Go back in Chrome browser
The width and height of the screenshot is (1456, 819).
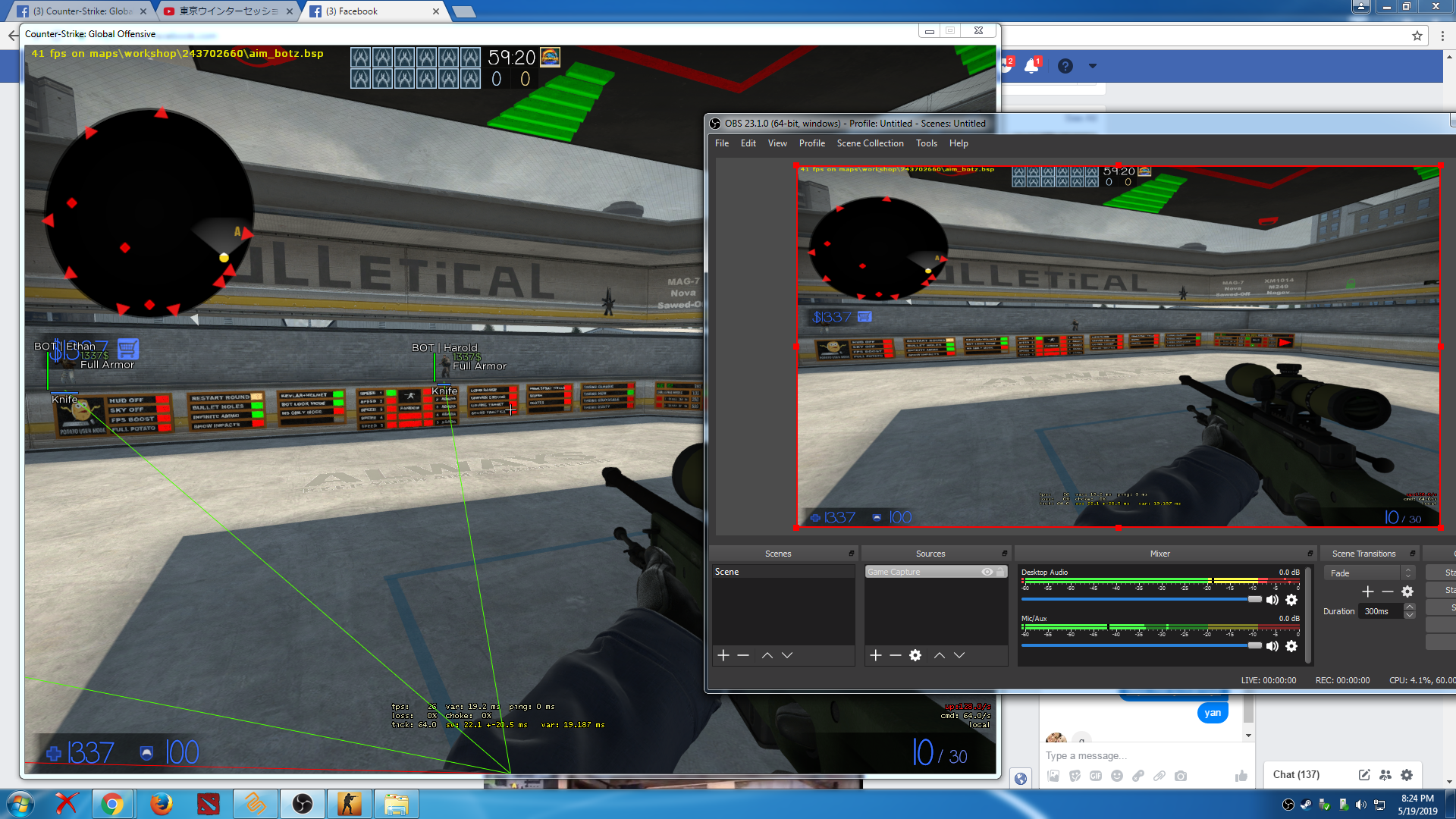[x=13, y=36]
